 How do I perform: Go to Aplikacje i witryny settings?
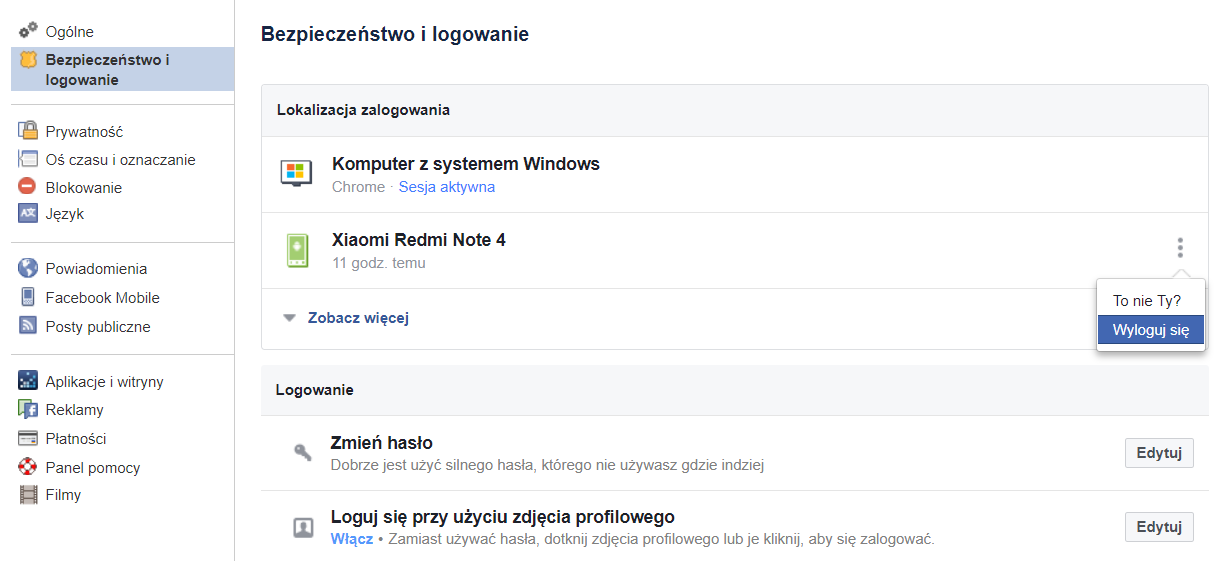[104, 381]
